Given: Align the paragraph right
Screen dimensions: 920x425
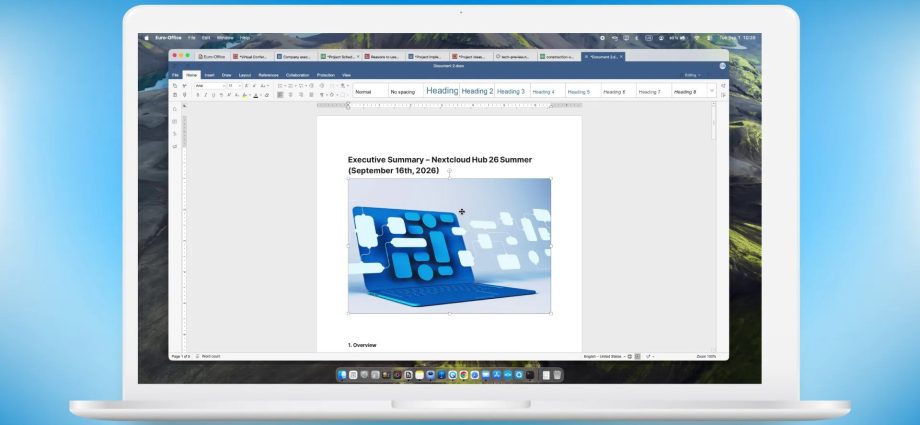Looking at the screenshot, I should click(x=301, y=95).
